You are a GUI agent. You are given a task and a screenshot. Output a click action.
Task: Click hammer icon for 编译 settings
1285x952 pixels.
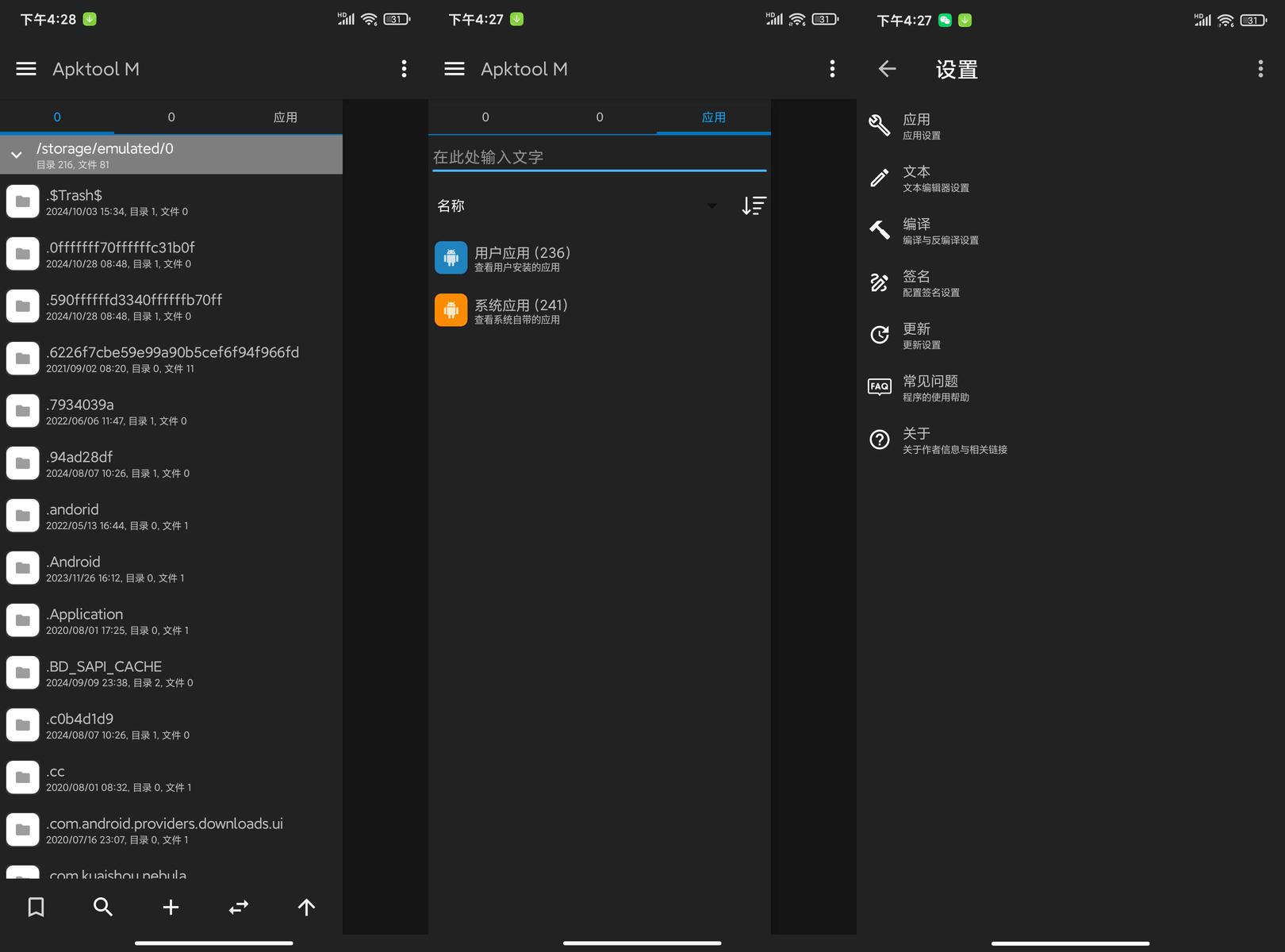(x=880, y=230)
